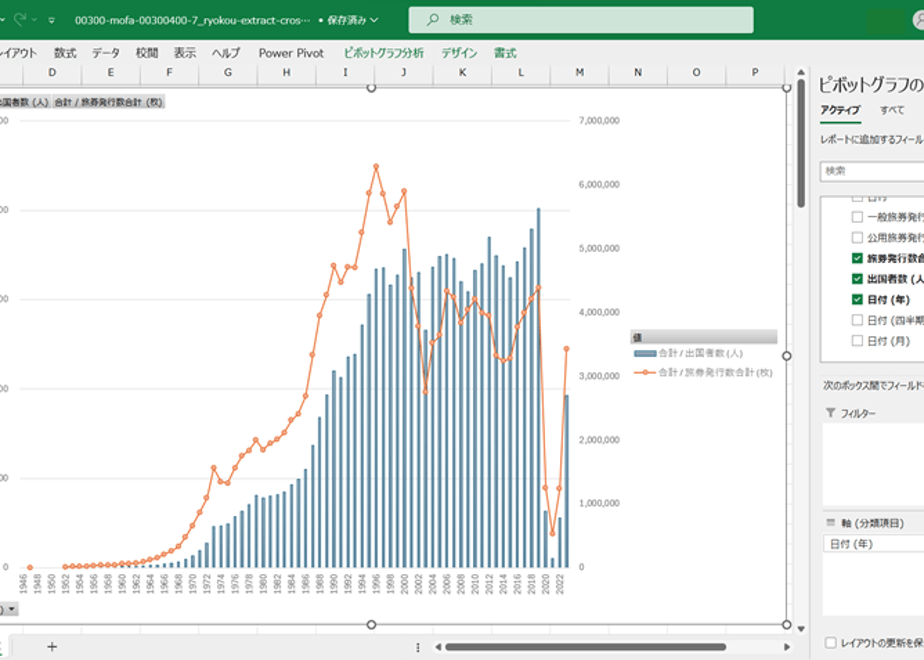Check the 日付 (四半期) field checkbox

pyautogui.click(x=857, y=320)
